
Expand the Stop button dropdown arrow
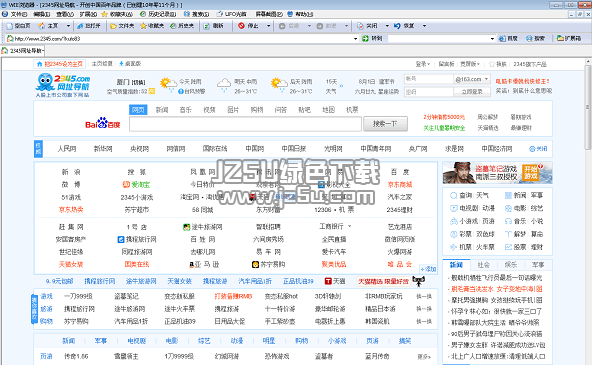(x=268, y=26)
